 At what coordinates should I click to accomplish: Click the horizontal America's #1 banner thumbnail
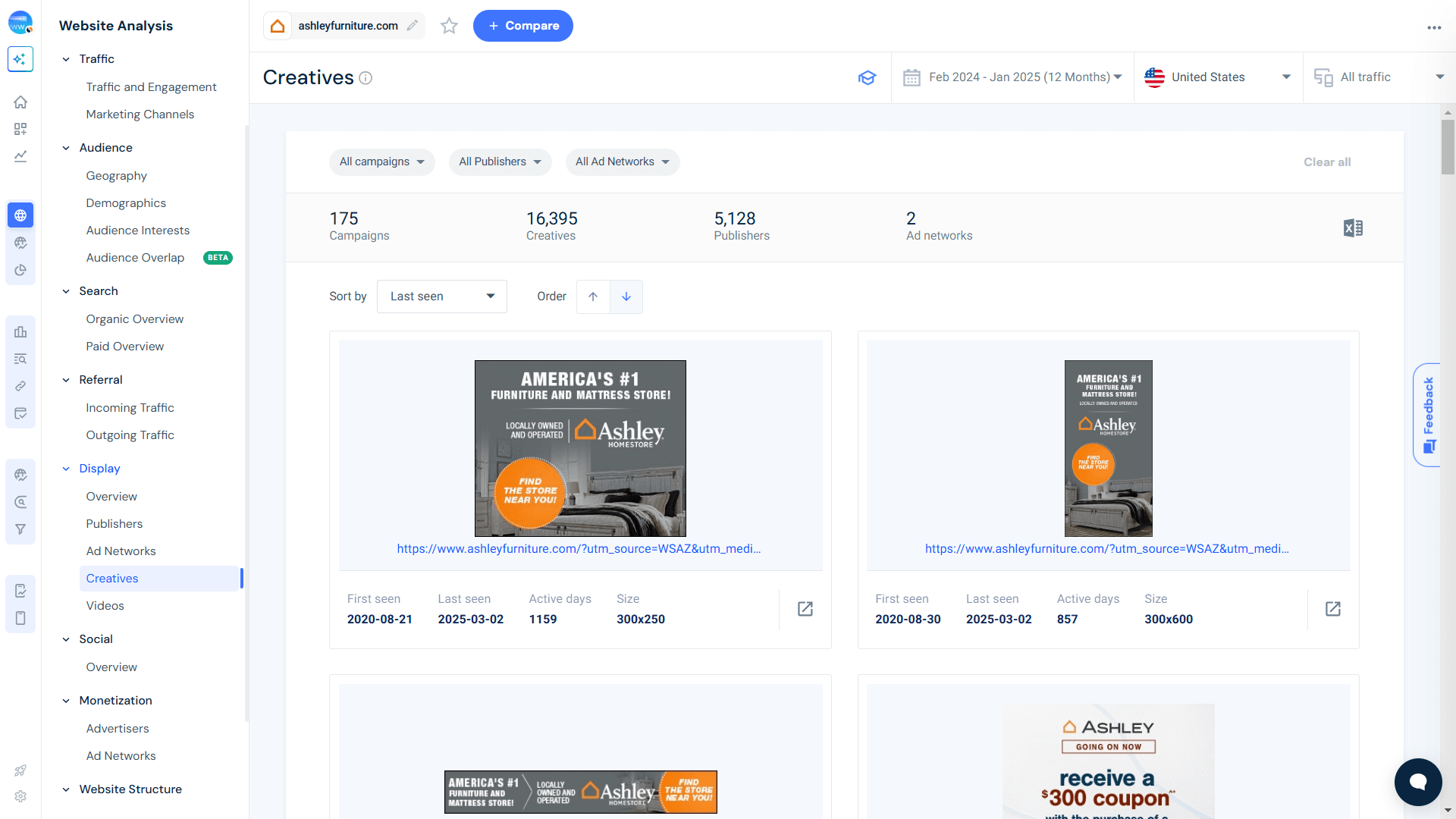click(581, 792)
